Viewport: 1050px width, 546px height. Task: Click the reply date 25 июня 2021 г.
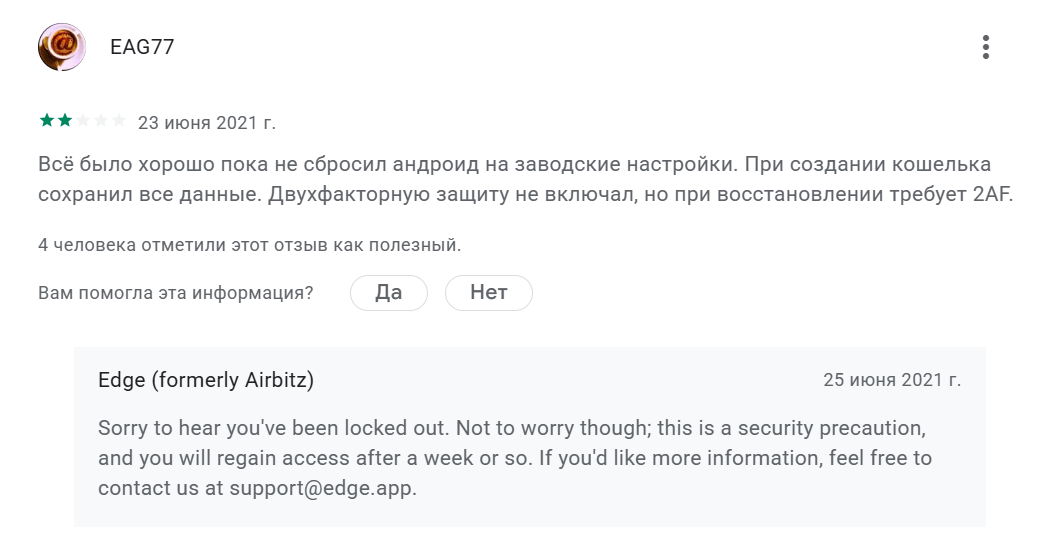pyautogui.click(x=892, y=380)
